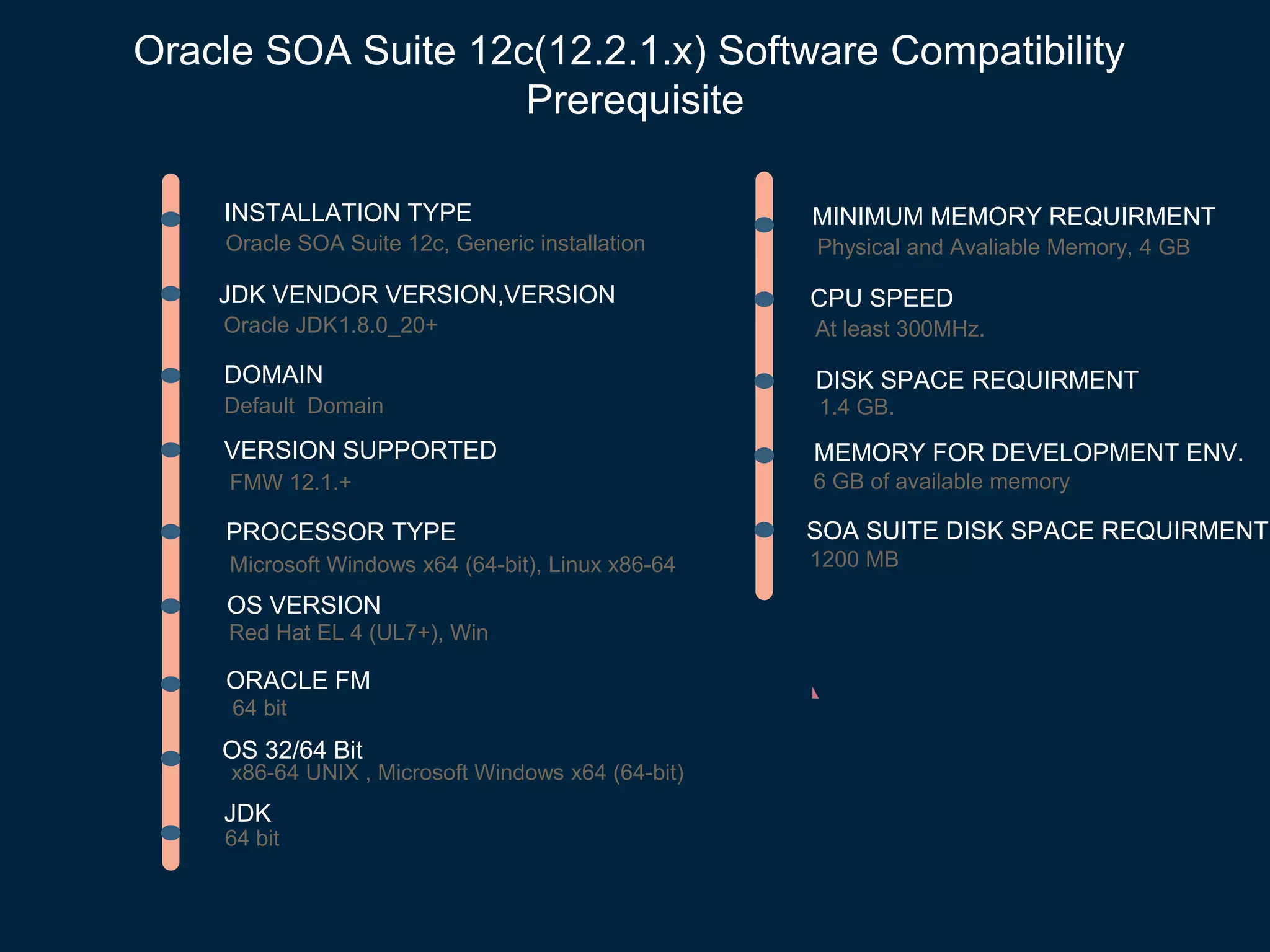Screen dimensions: 1270x952
Task: Click the slide title 'Oracle SOA Suite 12c(12.2.1.x) Software Compatibility Prerequisite'
Action: 631,75
